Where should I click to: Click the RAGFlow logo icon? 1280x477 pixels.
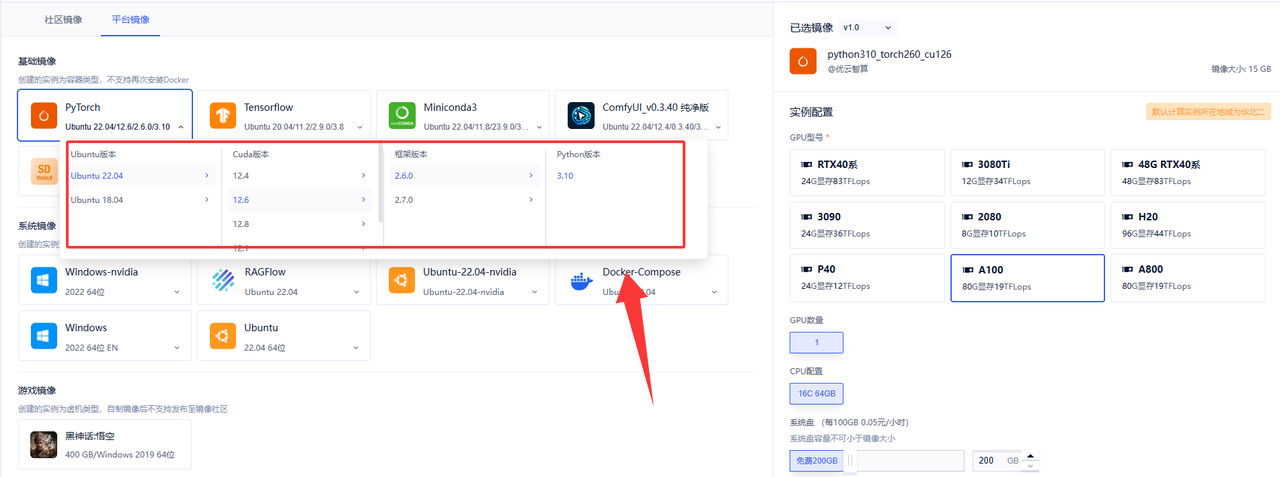[x=223, y=281]
